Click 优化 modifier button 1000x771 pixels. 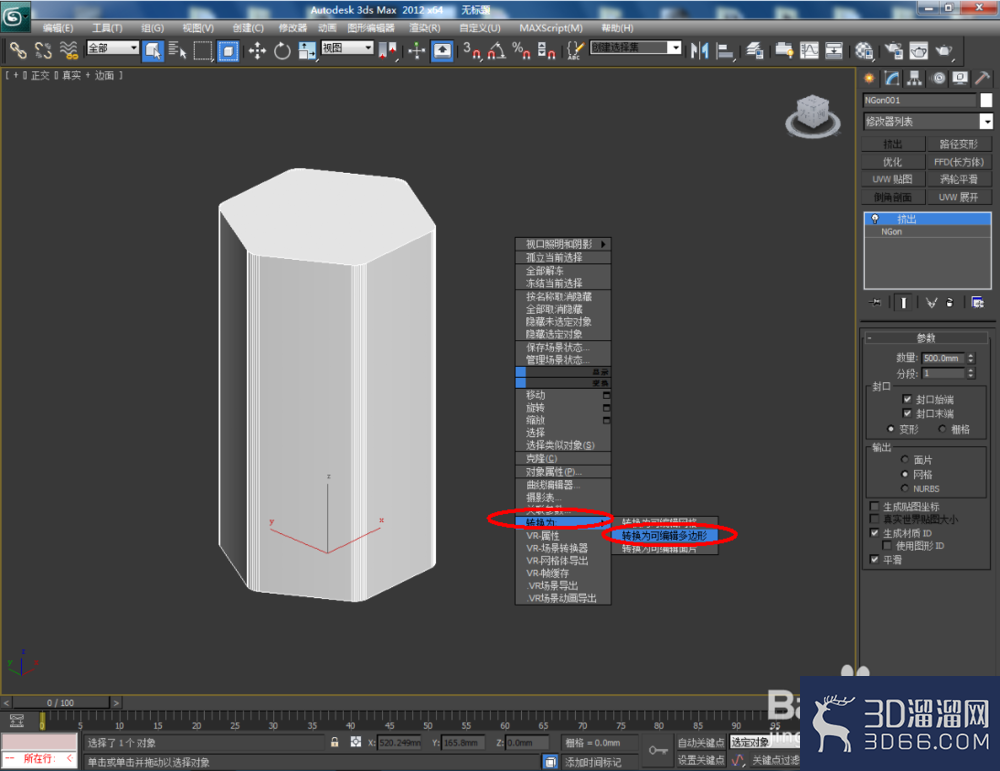(x=893, y=162)
